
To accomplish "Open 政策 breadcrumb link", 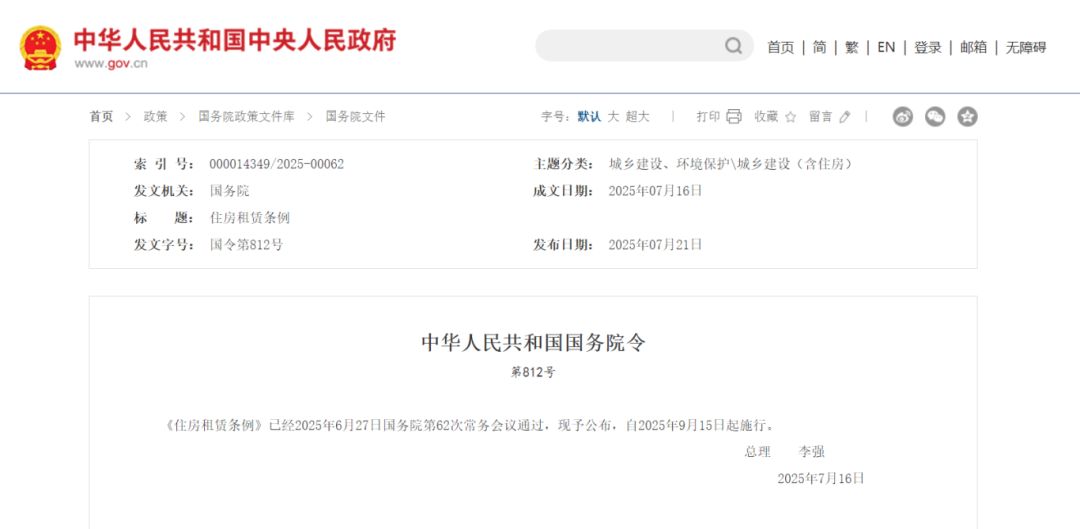I will point(155,116).
